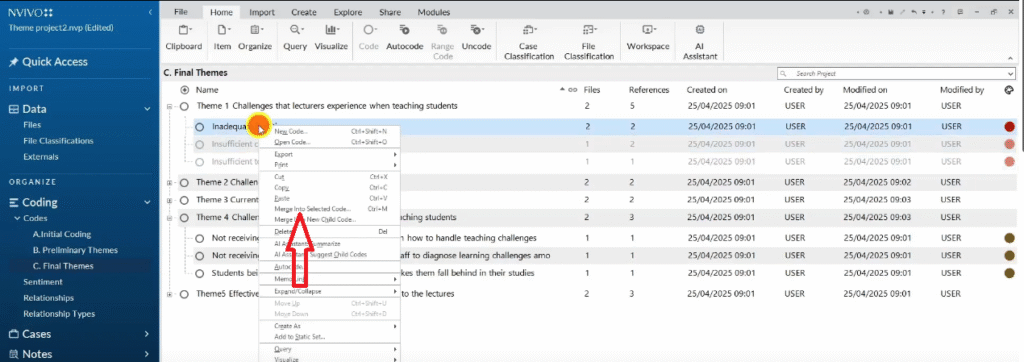Click the link icon column header
The height and width of the screenshot is (362, 1024).
573,90
